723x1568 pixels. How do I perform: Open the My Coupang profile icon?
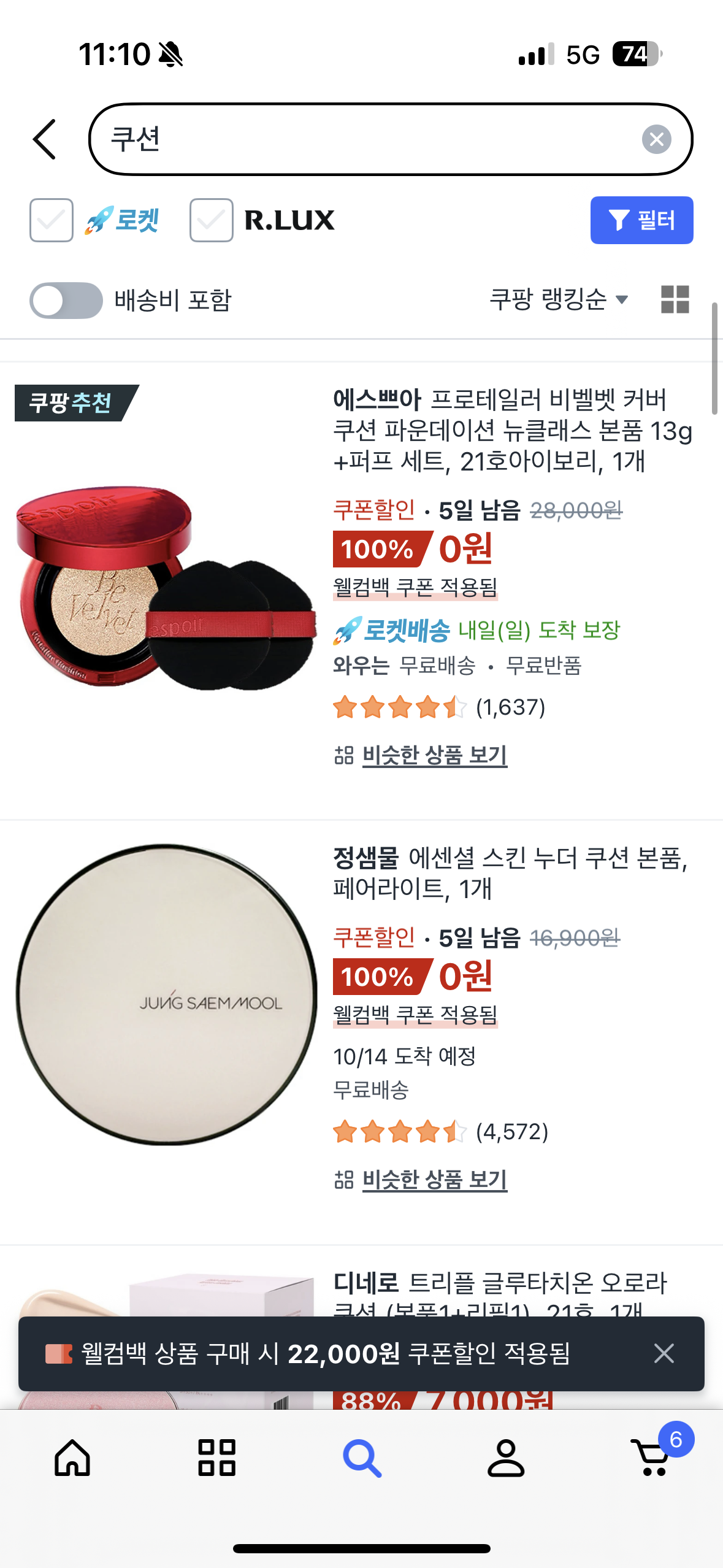[x=506, y=1457]
